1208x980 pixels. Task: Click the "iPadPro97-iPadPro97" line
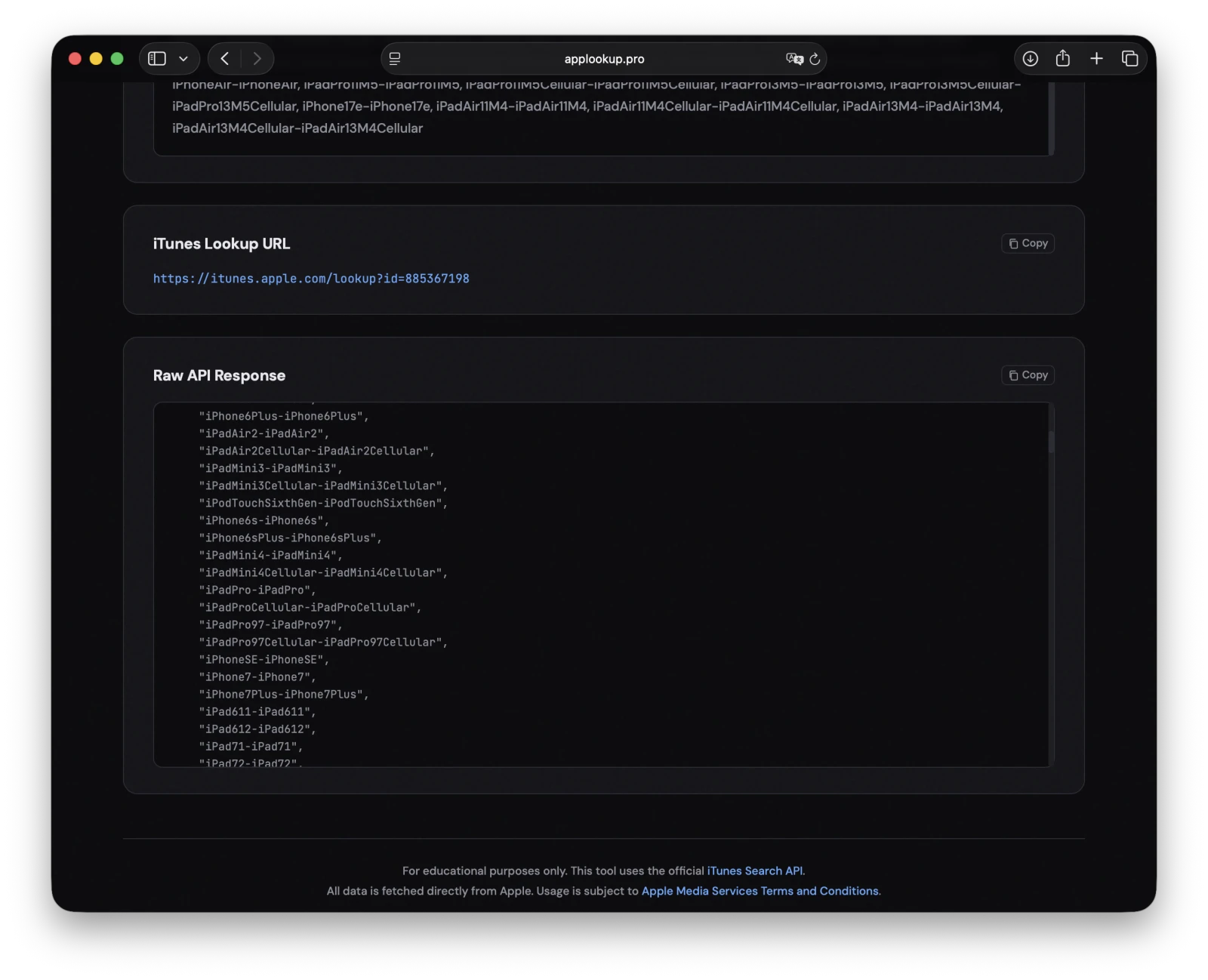pyautogui.click(x=271, y=624)
